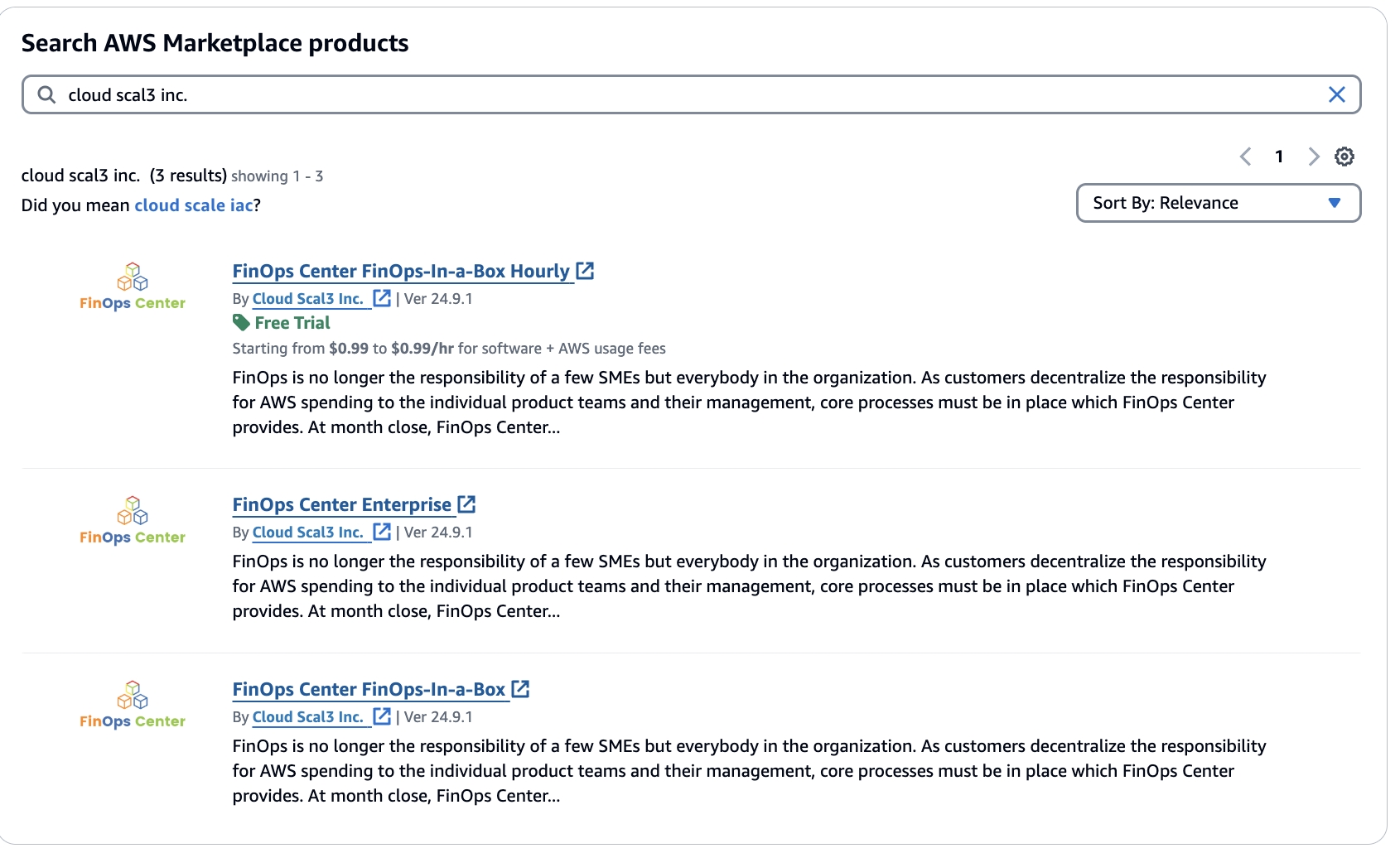Image resolution: width=1400 pixels, height=853 pixels.
Task: Click FinOps Center logo of first result
Action: click(133, 287)
